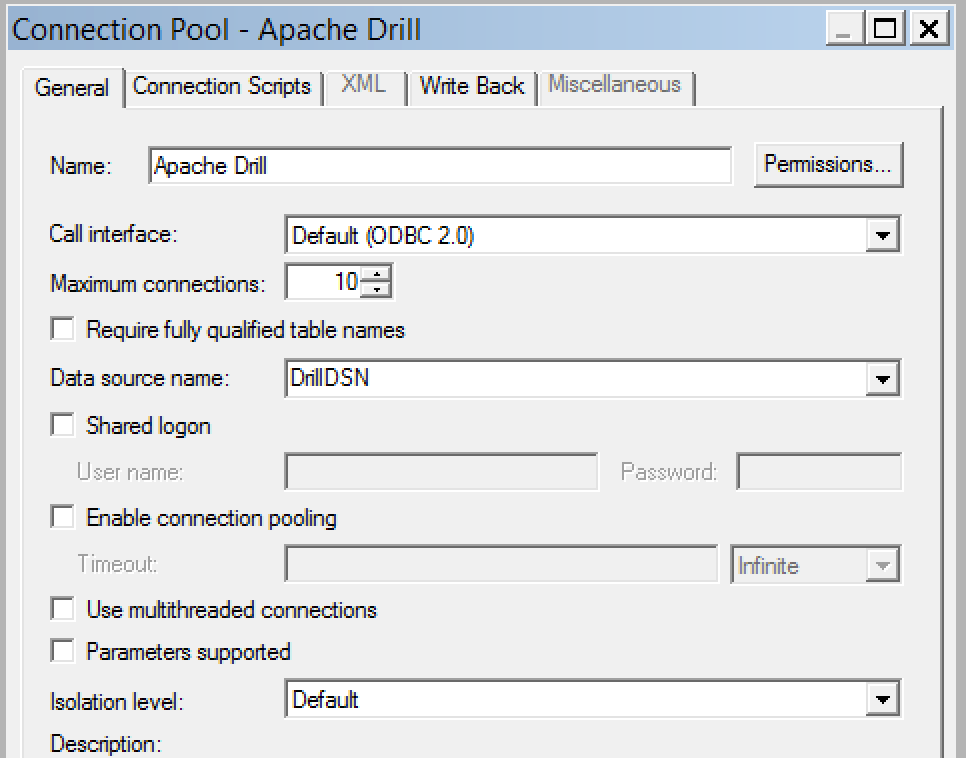Viewport: 966px width, 758px height.
Task: Click into the Name text field
Action: click(440, 166)
